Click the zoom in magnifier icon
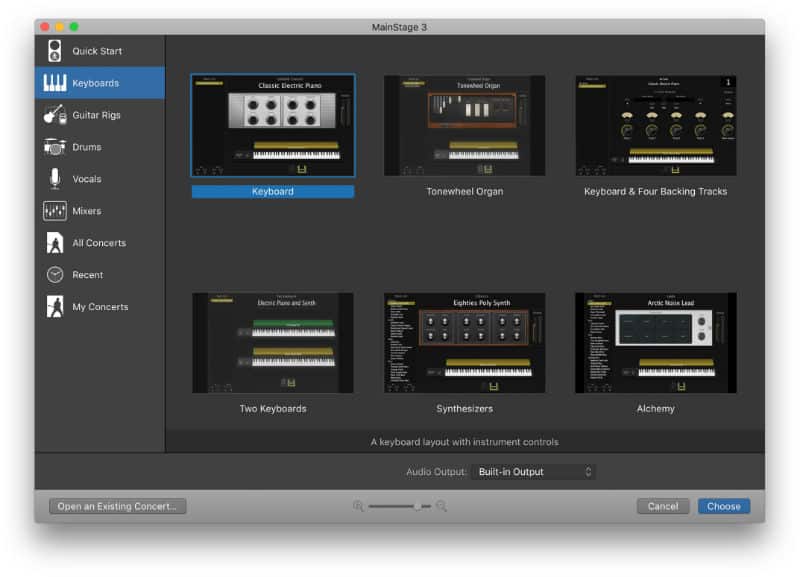The height and width of the screenshot is (577, 800). 441,506
